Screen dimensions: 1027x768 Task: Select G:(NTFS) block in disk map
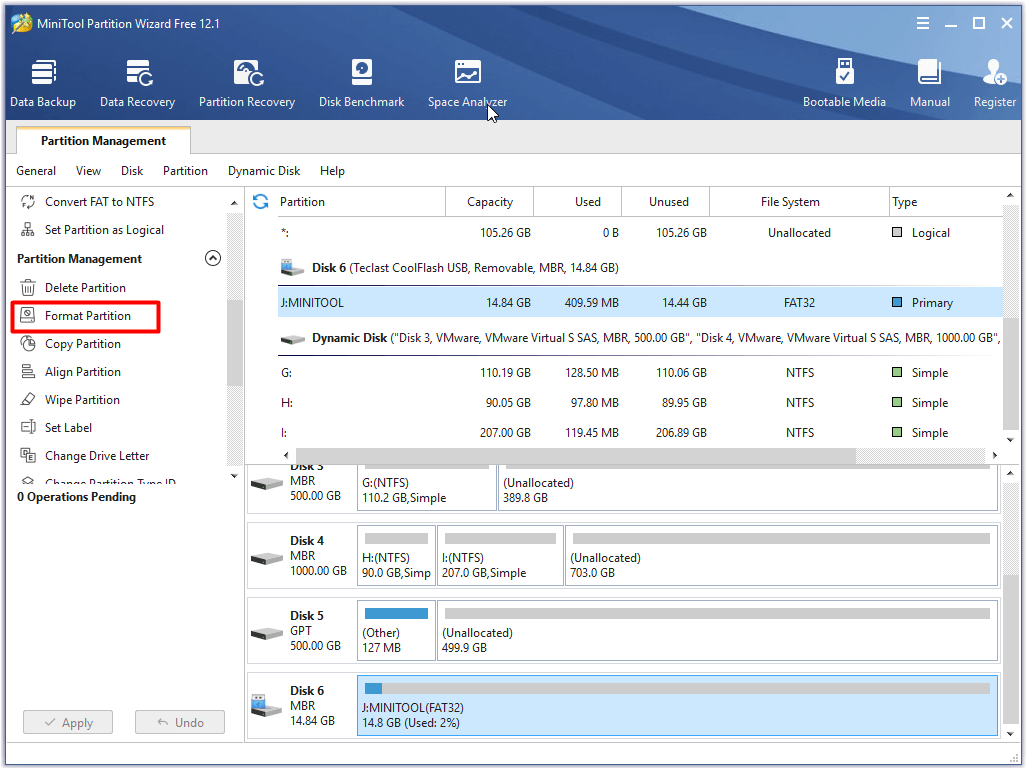(x=427, y=488)
